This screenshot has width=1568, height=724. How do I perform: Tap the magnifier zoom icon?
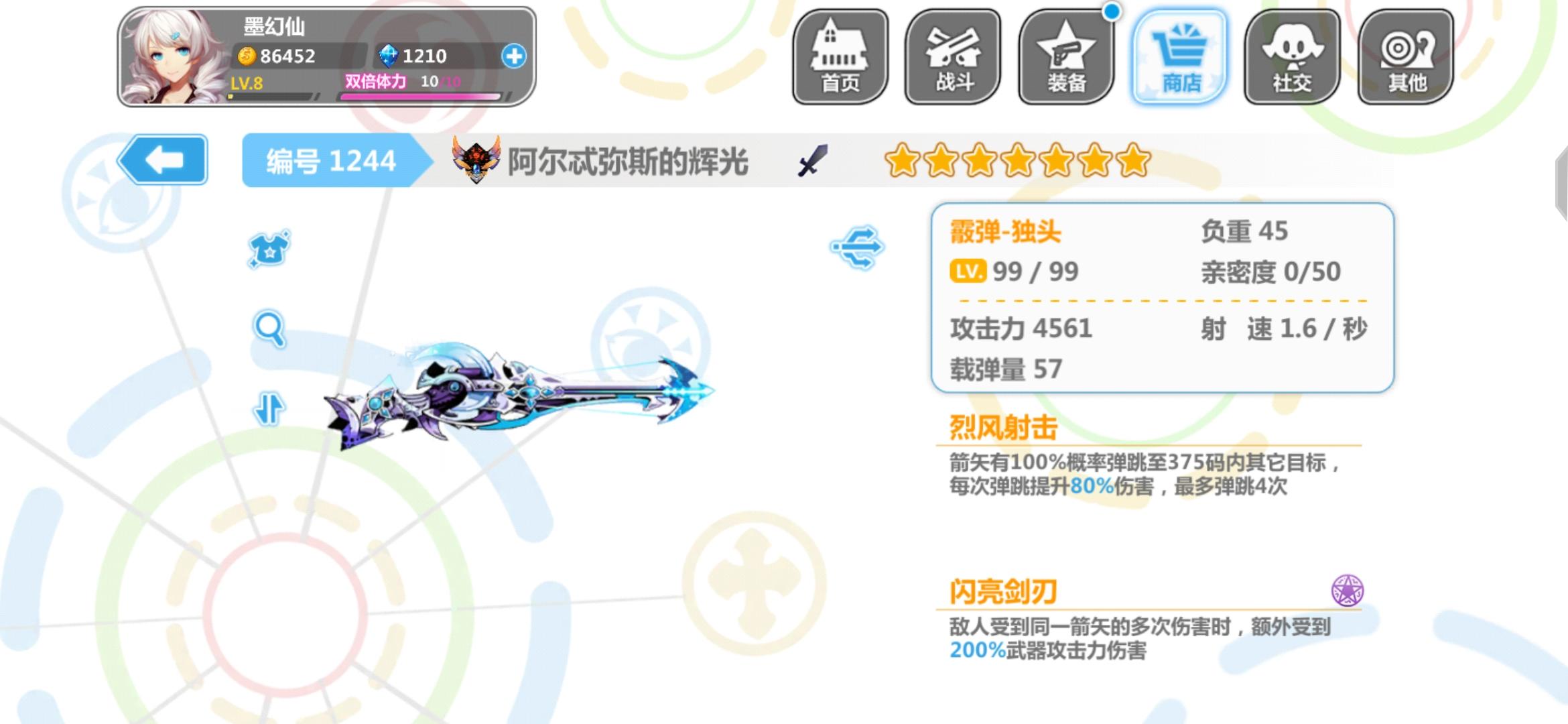pyautogui.click(x=269, y=328)
